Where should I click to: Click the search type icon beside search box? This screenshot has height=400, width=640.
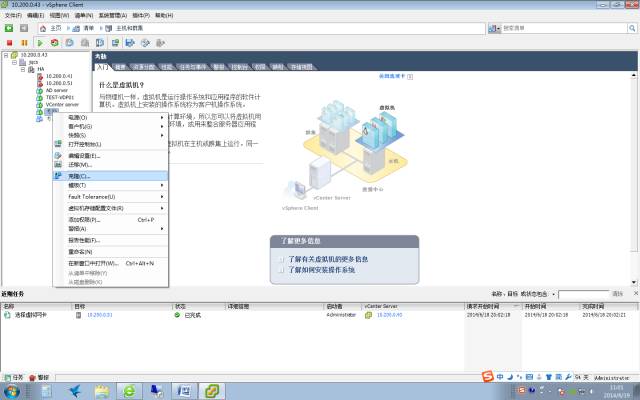494,29
